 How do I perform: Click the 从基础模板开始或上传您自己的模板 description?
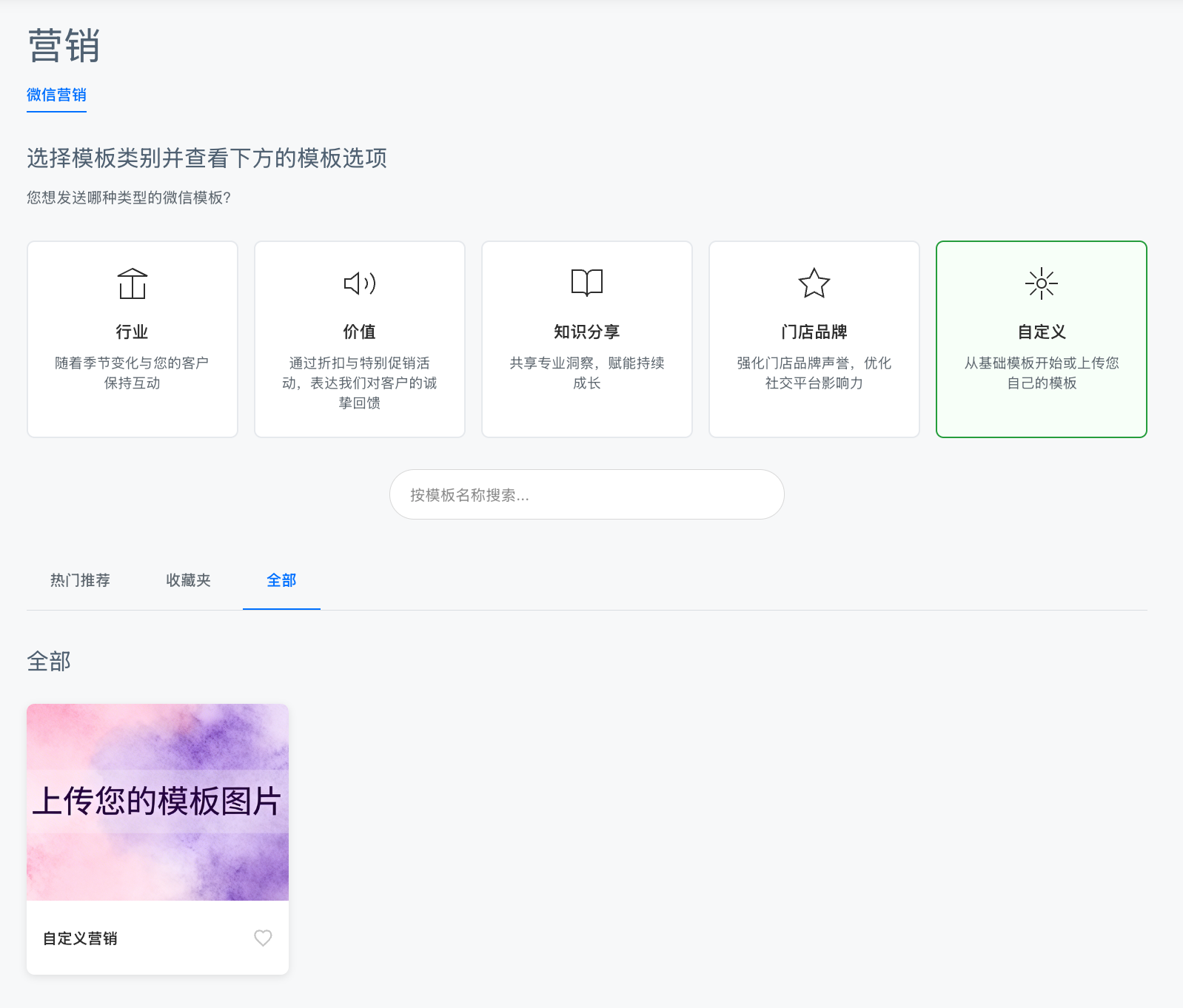(1042, 373)
